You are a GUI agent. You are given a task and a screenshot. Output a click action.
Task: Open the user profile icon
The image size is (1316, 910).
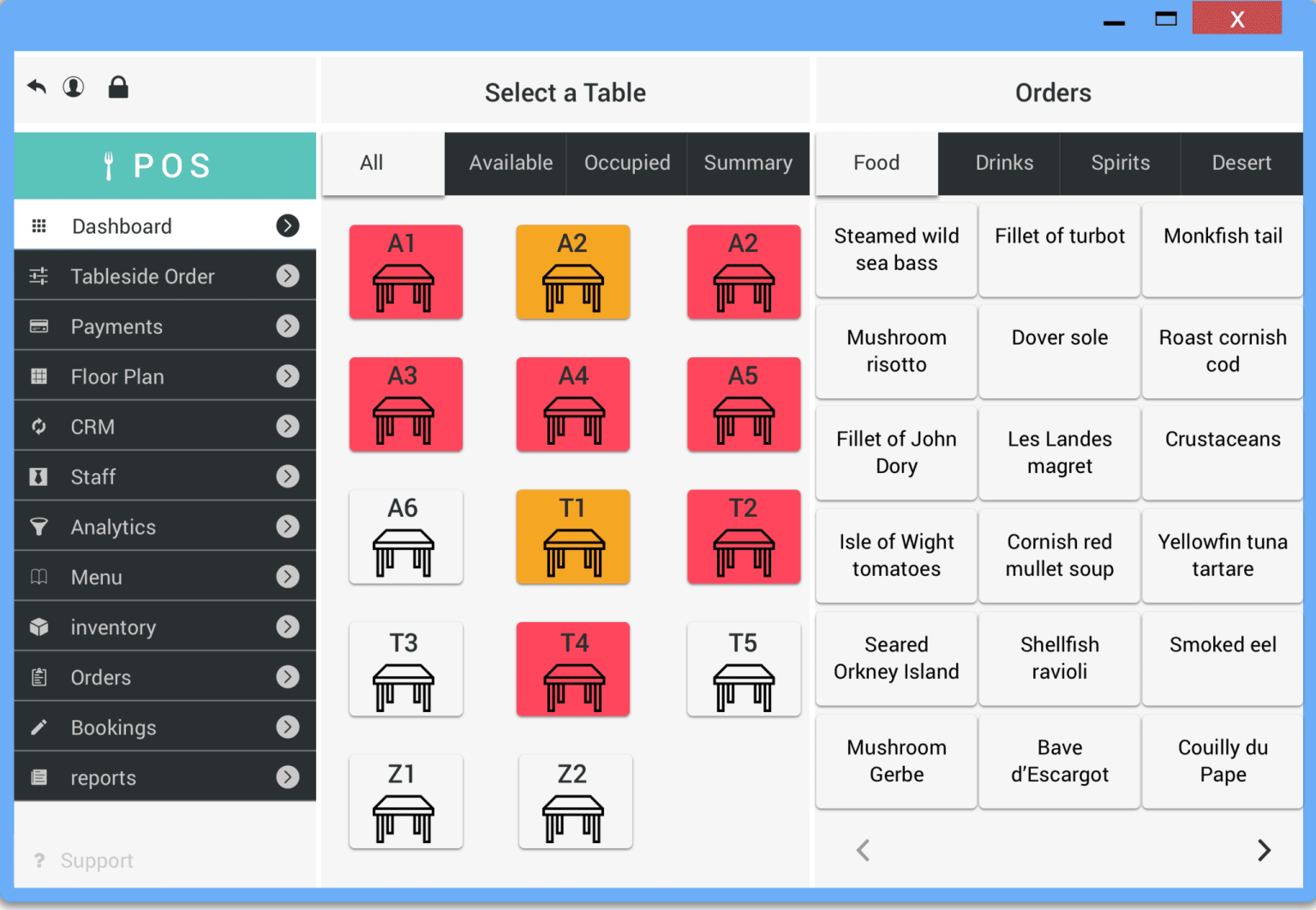point(74,87)
